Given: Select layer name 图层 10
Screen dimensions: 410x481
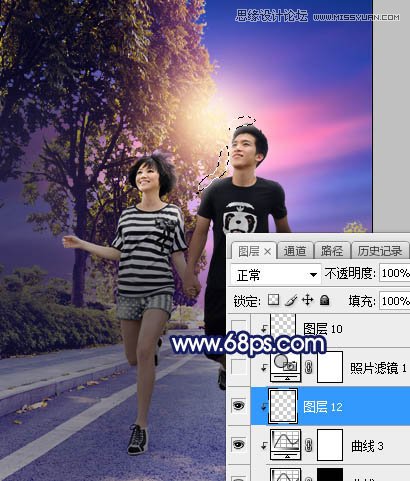Looking at the screenshot, I should tap(323, 329).
